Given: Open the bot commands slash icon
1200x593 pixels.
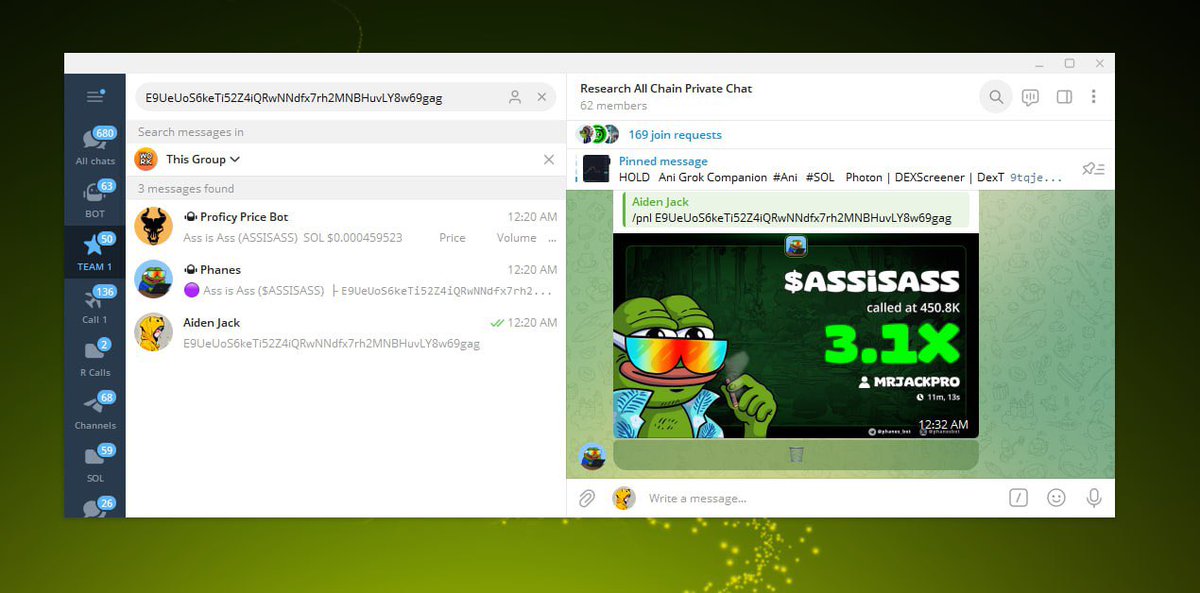Looking at the screenshot, I should [x=1018, y=498].
